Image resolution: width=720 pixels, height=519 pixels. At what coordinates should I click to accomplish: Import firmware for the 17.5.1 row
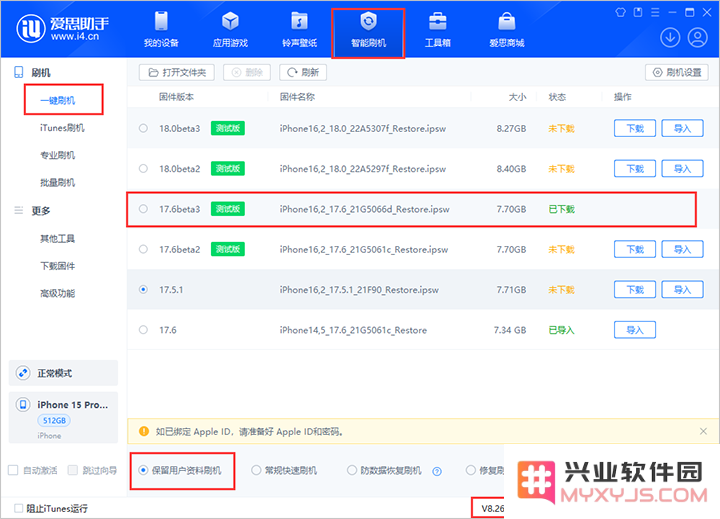[x=682, y=289]
